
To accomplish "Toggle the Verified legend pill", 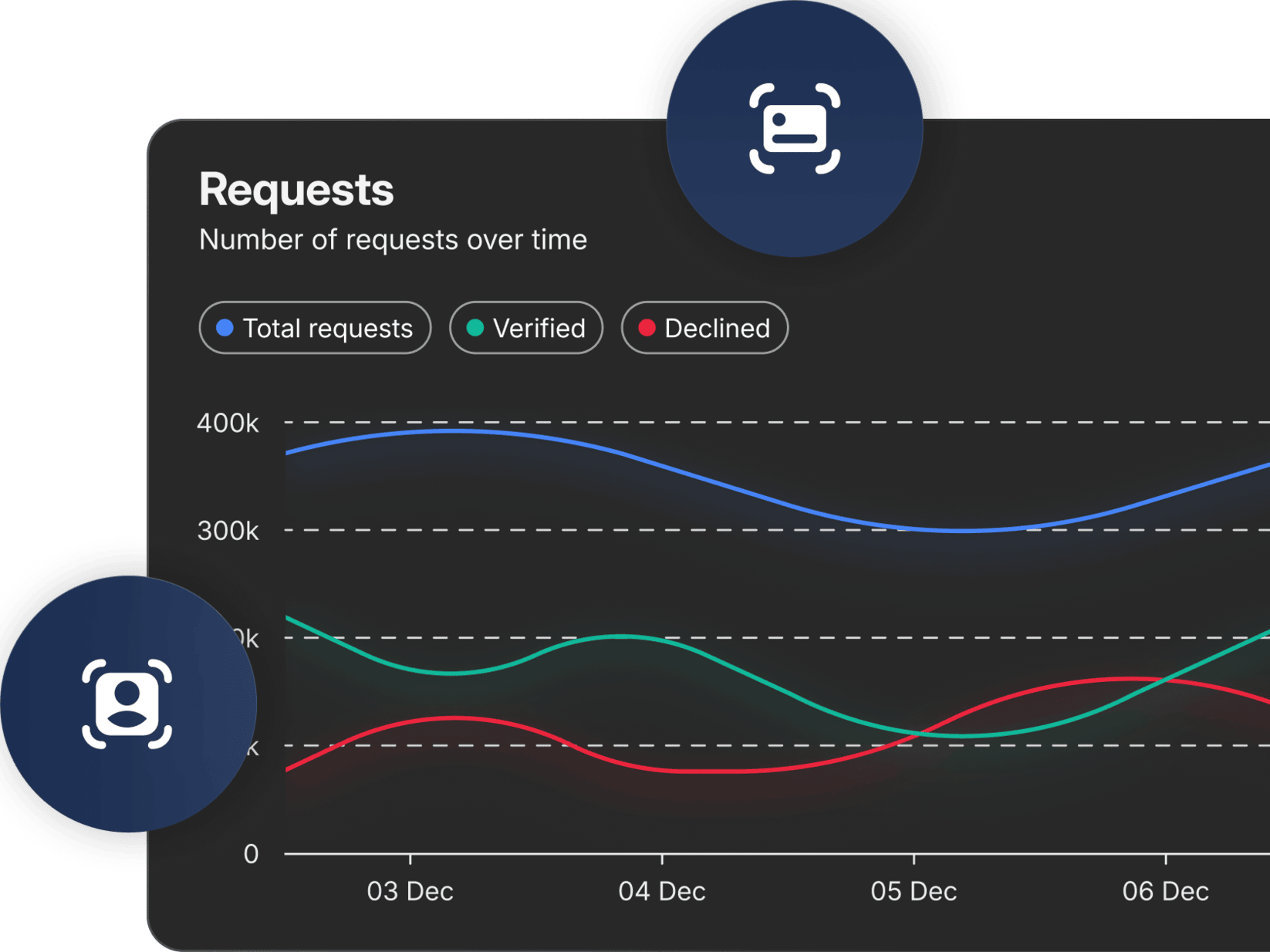I will [x=526, y=328].
